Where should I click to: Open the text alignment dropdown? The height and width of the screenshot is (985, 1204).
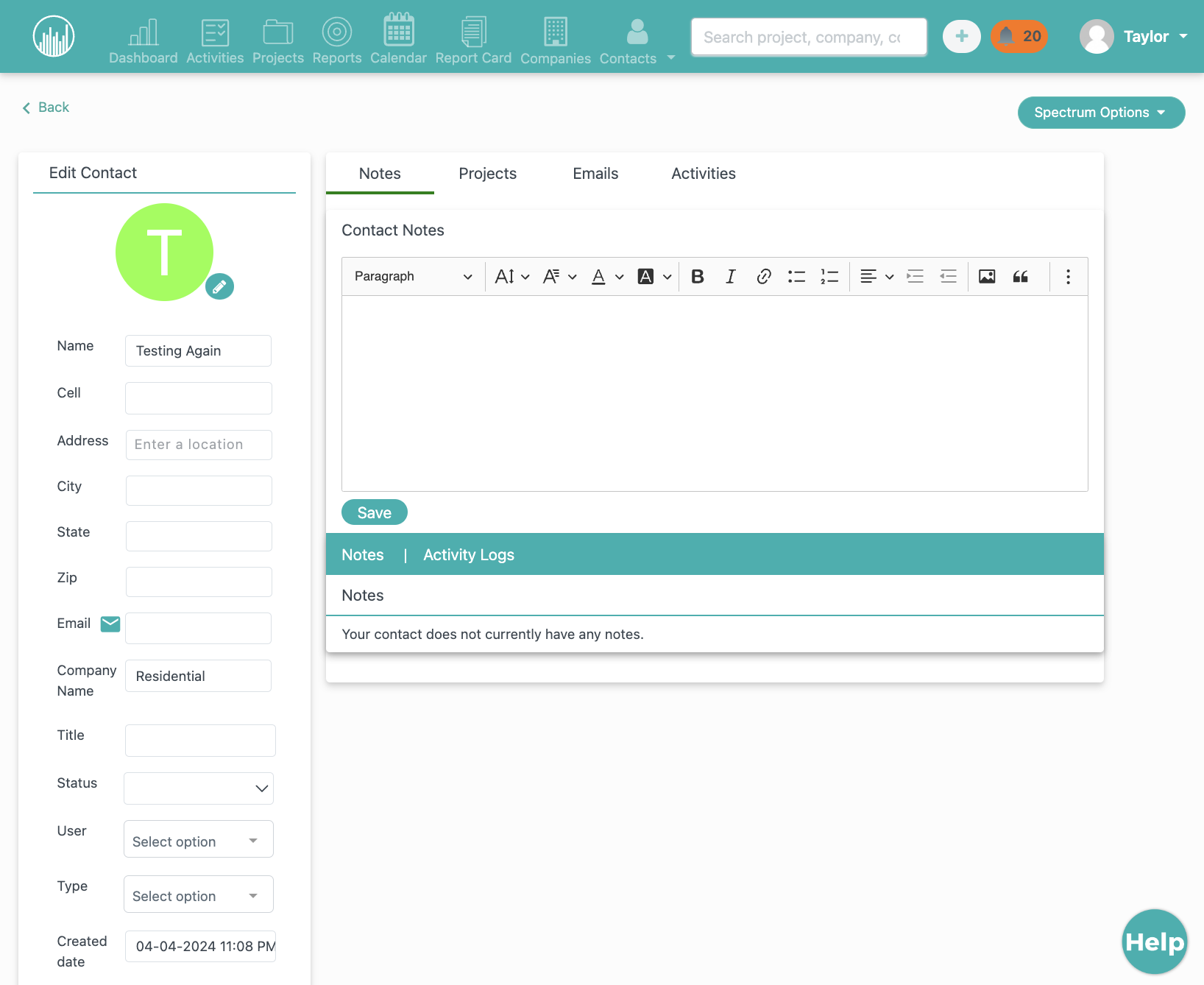(x=877, y=276)
